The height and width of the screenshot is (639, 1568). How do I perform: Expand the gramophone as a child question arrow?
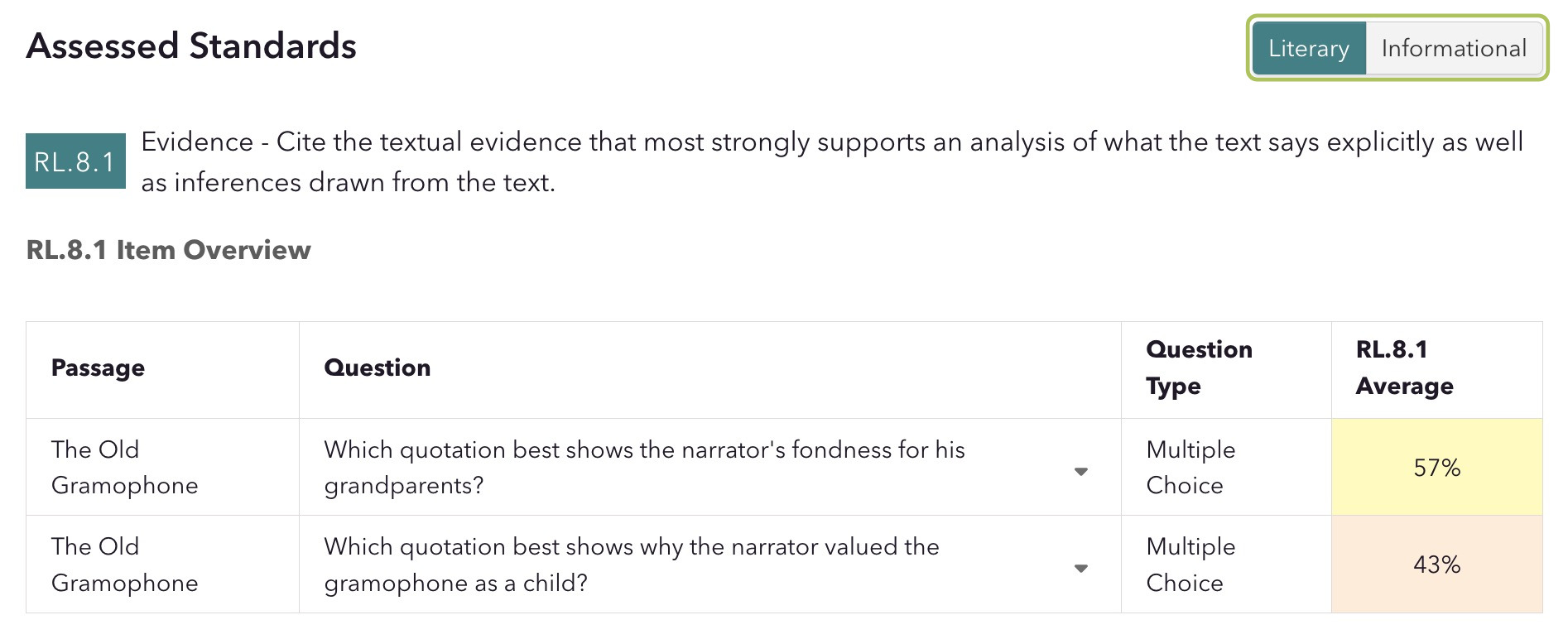click(x=1080, y=568)
